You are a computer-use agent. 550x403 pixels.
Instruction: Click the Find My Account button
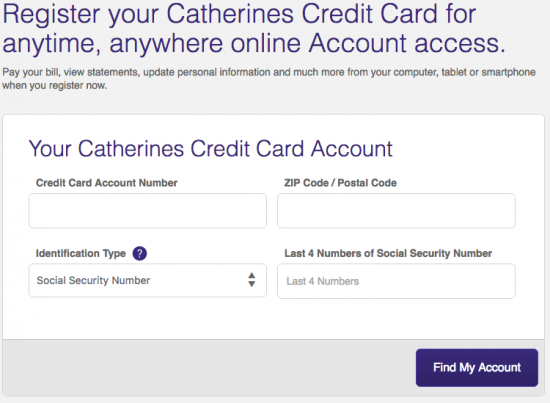[x=477, y=368]
